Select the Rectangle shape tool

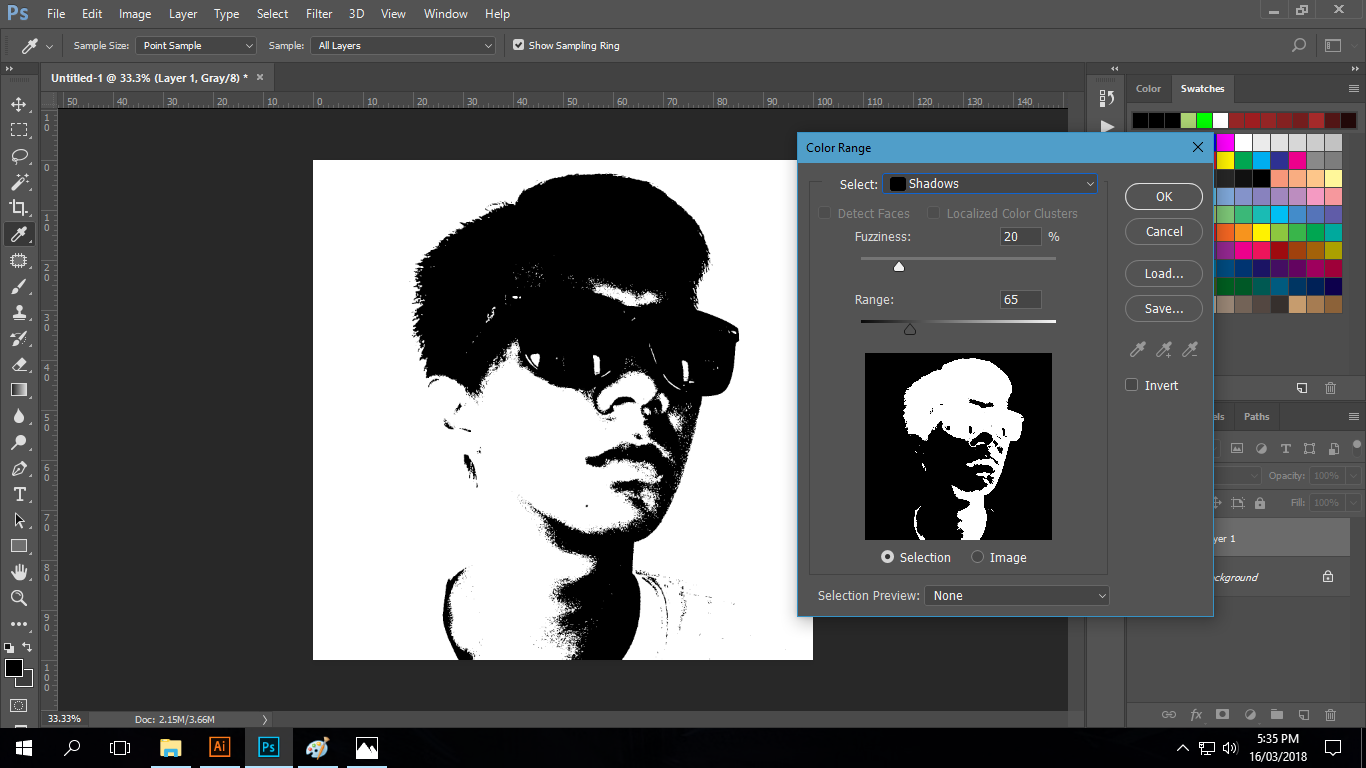(18, 546)
